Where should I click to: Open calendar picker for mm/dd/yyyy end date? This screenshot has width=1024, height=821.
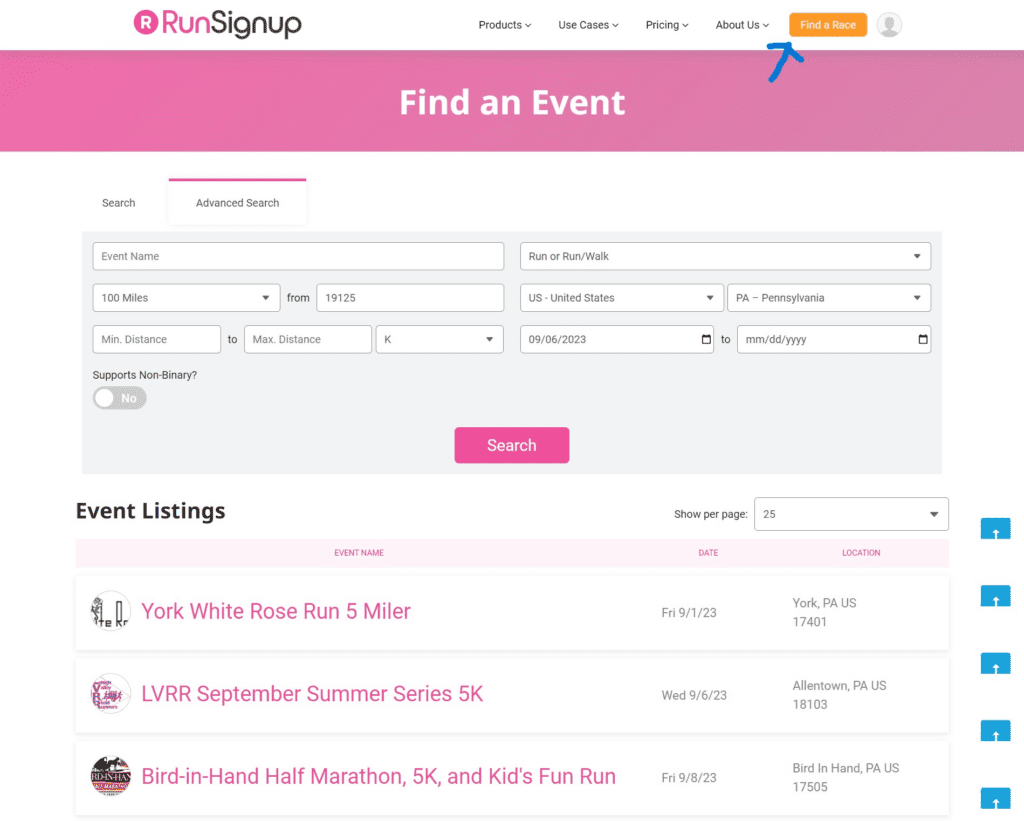923,339
